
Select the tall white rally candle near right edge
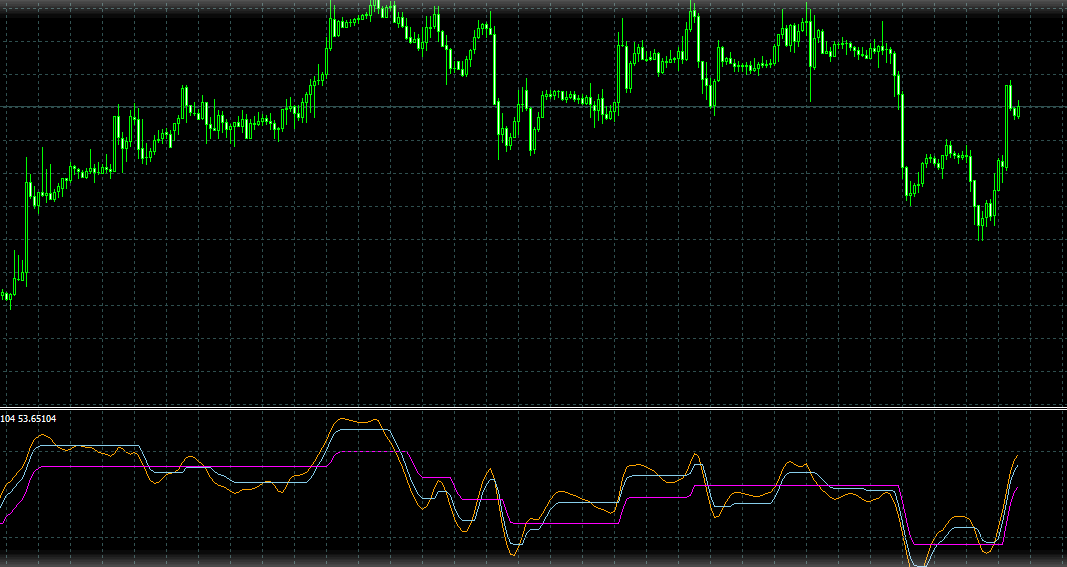pyautogui.click(x=1007, y=125)
